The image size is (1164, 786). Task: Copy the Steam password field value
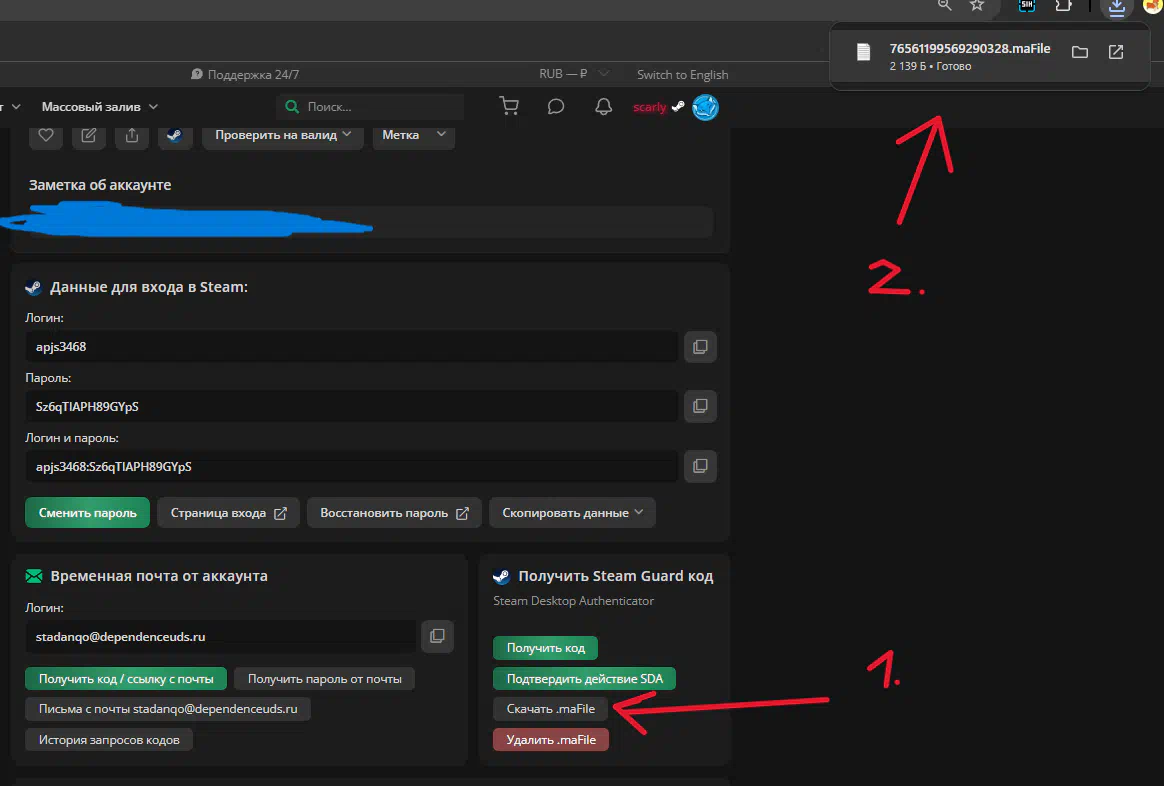click(x=700, y=406)
